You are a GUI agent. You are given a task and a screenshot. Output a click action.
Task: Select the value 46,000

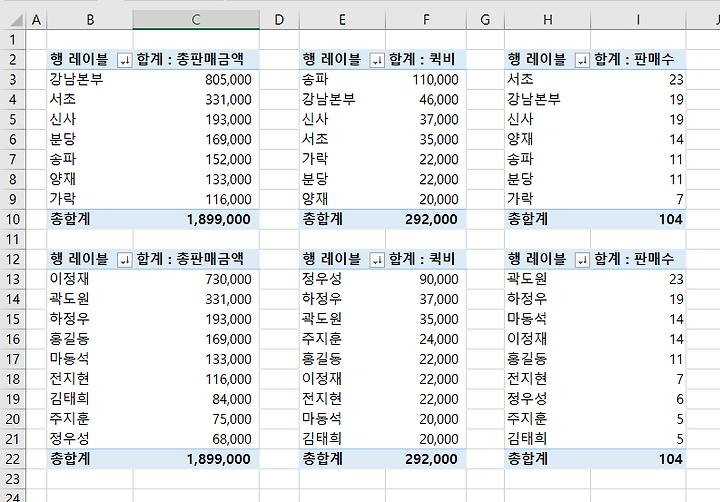(x=426, y=99)
